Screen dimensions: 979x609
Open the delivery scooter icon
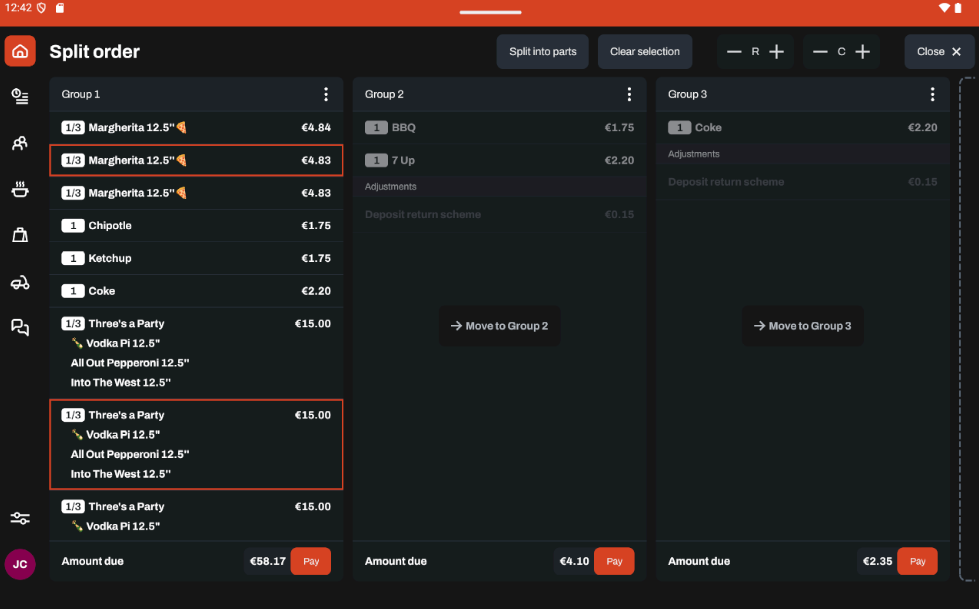point(20,282)
